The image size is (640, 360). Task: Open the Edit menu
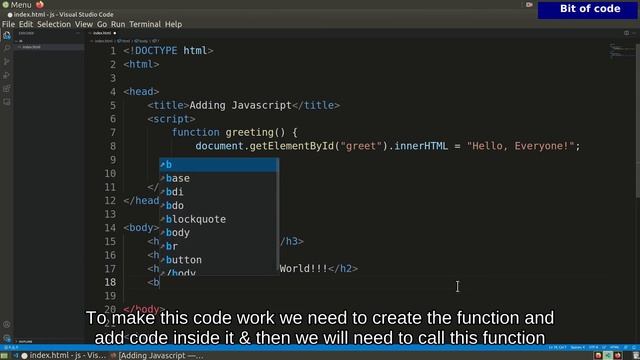pyautogui.click(x=26, y=24)
